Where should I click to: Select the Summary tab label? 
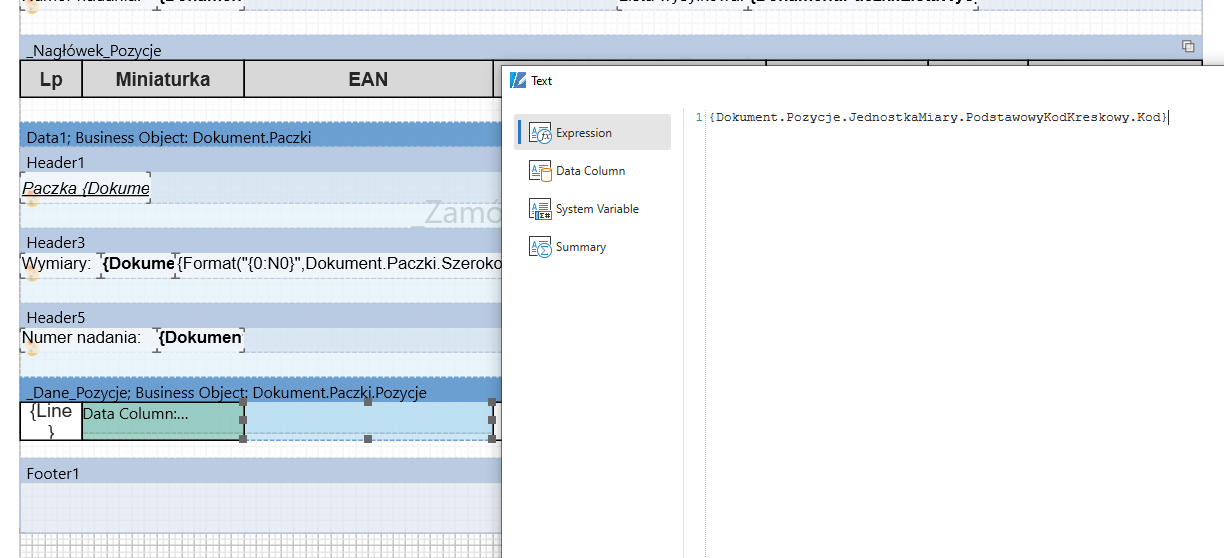581,247
